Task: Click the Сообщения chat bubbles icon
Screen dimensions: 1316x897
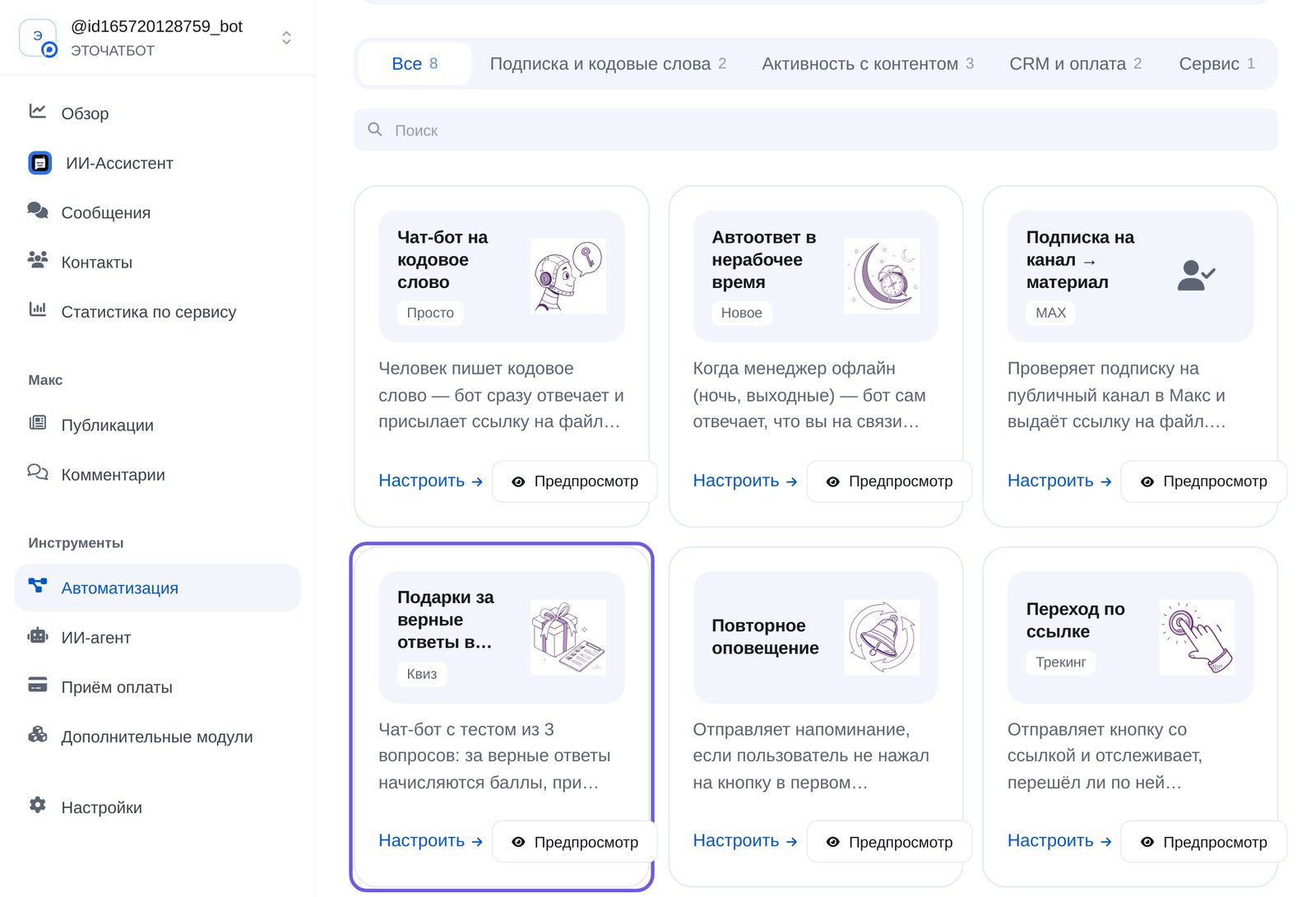Action: click(x=38, y=211)
